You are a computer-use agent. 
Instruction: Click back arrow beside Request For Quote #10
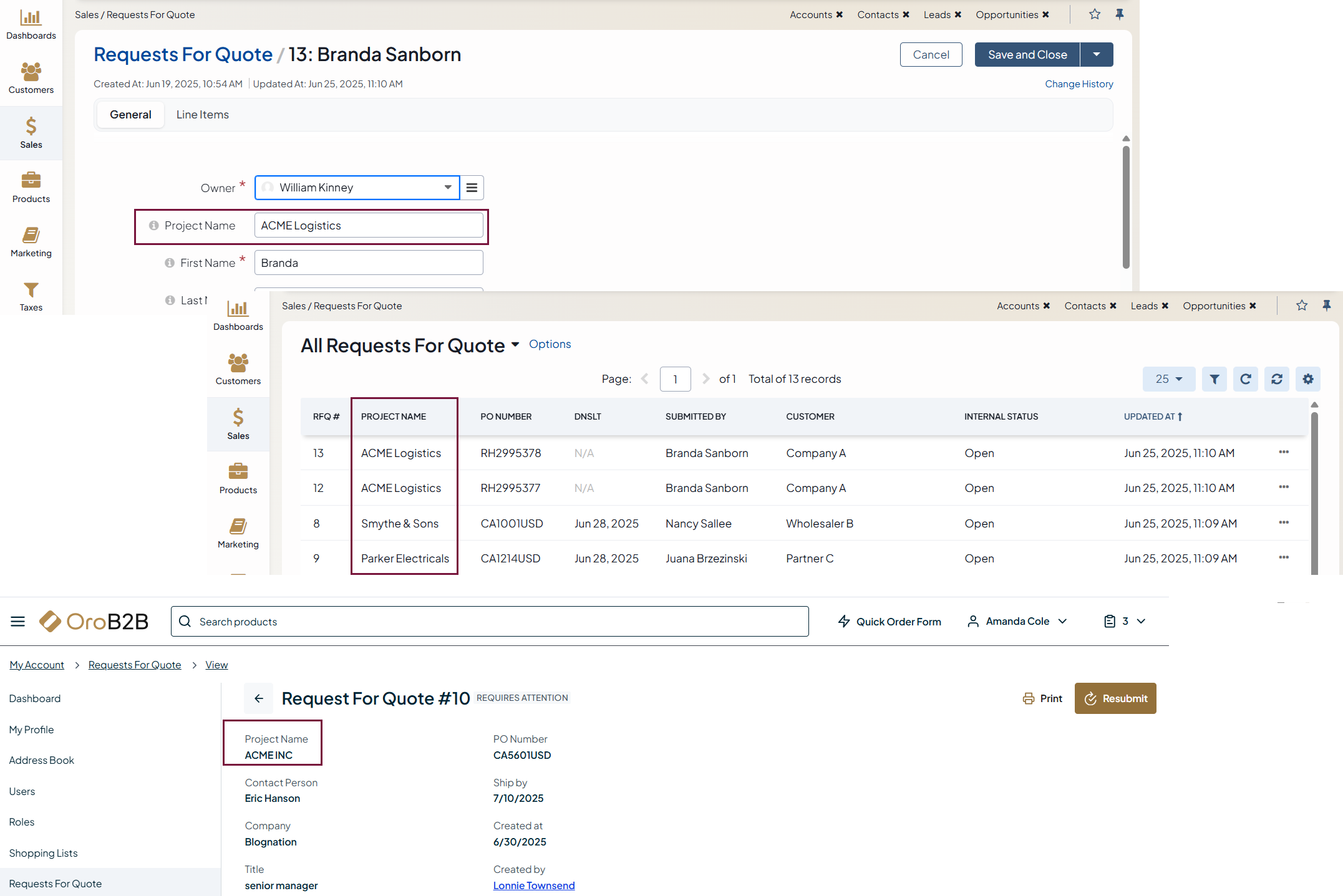point(259,698)
